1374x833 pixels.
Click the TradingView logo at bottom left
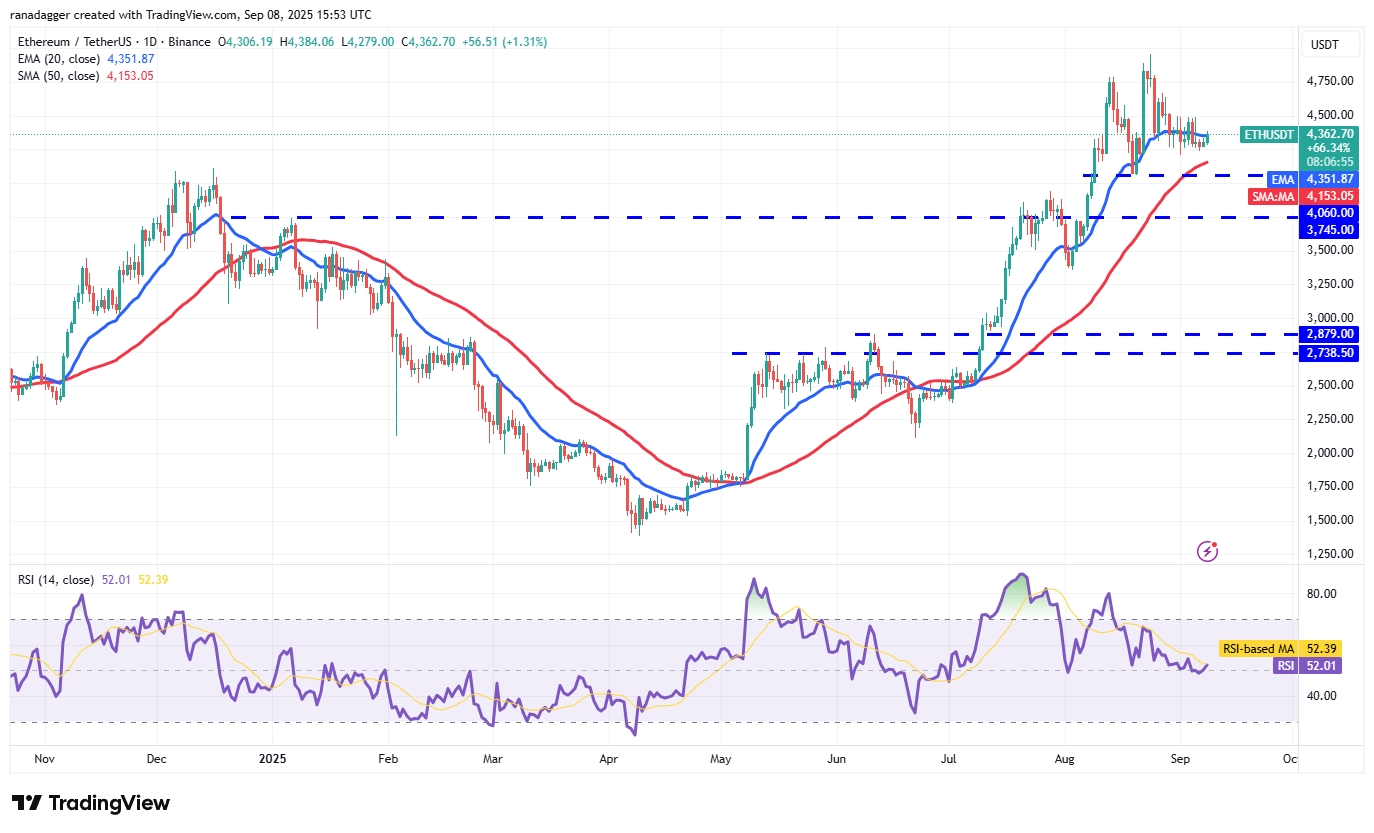pyautogui.click(x=91, y=803)
